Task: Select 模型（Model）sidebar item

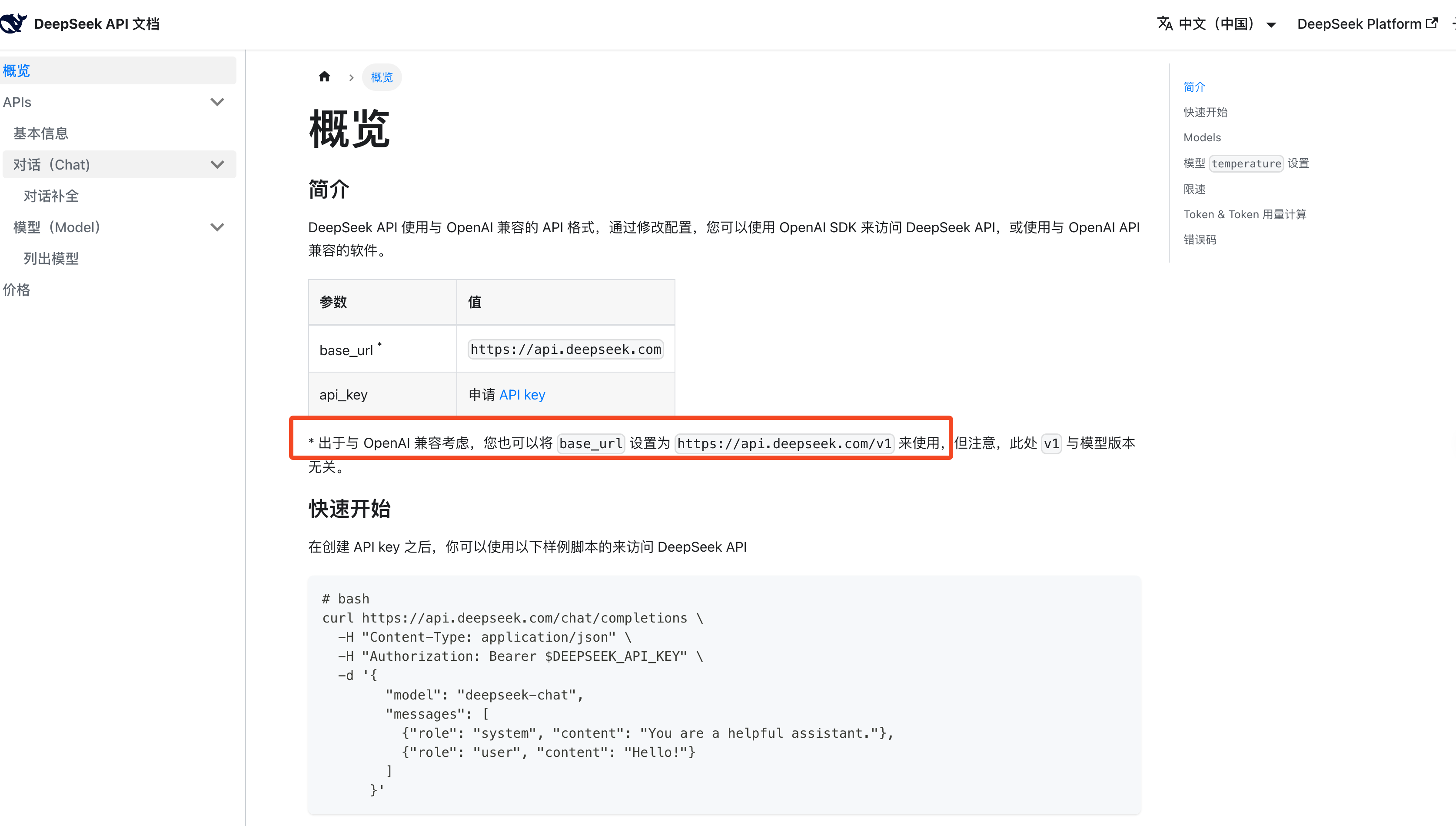Action: 57,227
